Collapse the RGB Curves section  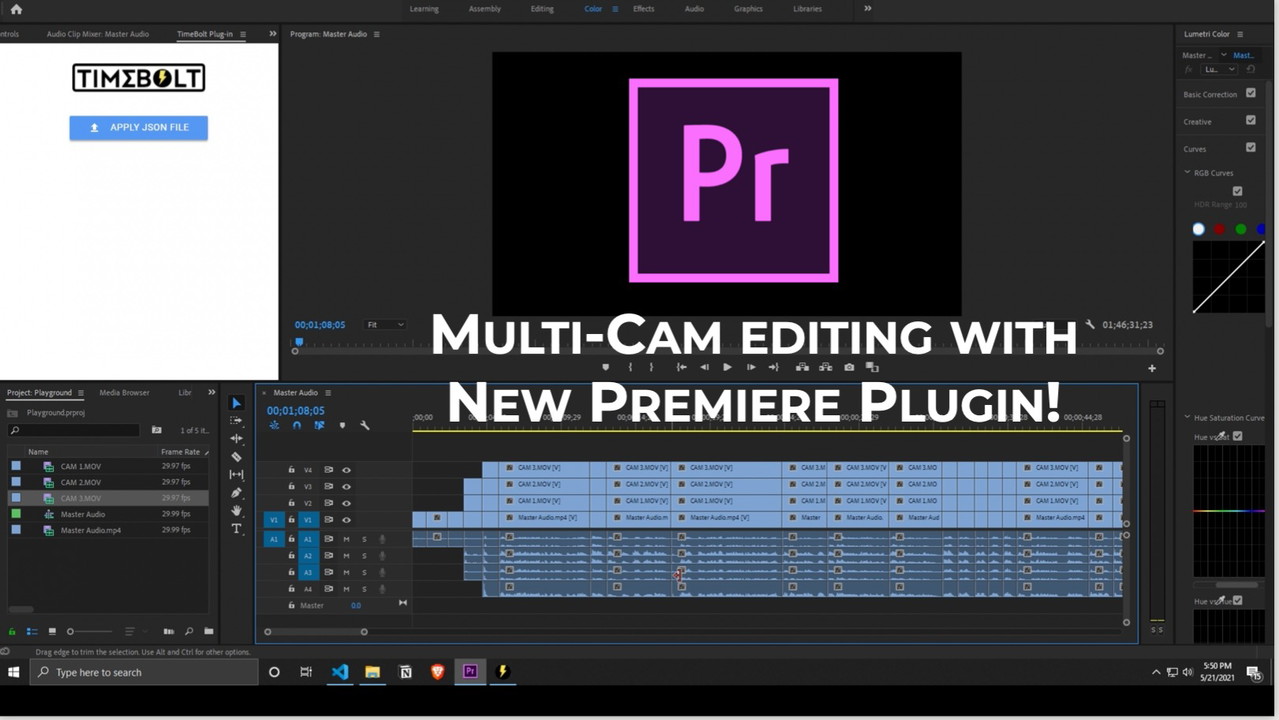click(x=1187, y=173)
